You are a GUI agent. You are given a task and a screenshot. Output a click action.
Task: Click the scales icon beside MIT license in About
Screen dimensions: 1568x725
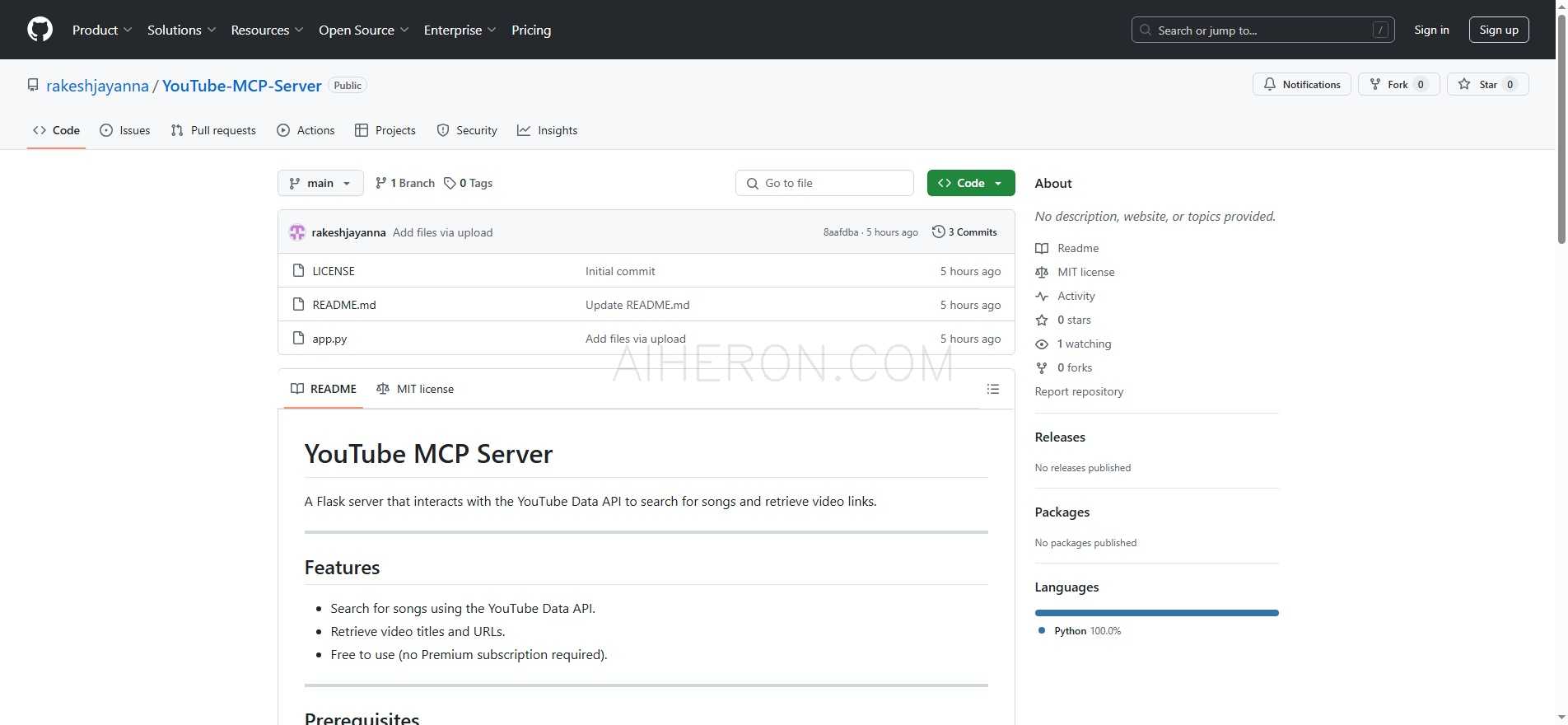coord(1042,272)
